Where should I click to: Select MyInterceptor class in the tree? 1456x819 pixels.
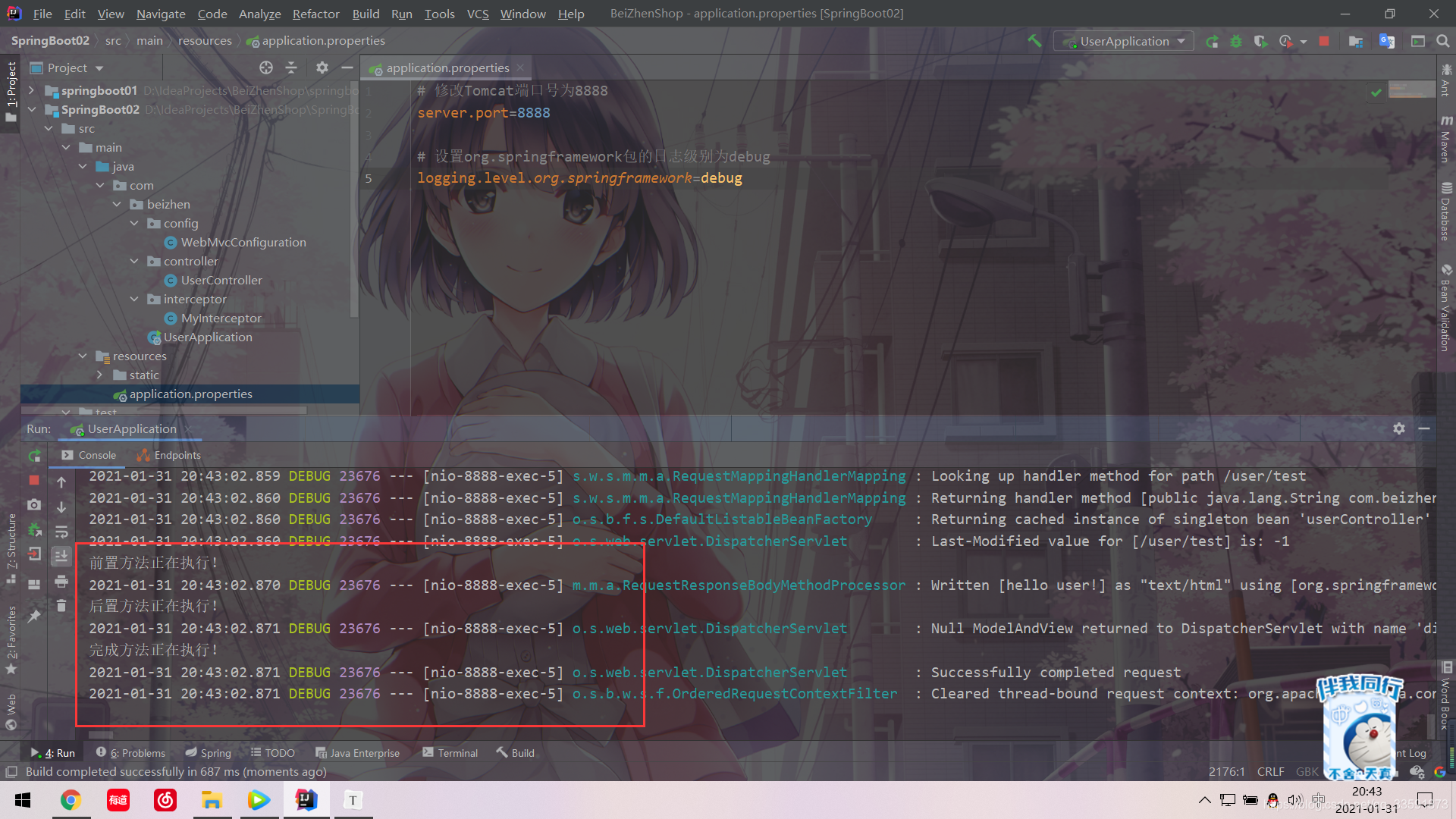[221, 318]
